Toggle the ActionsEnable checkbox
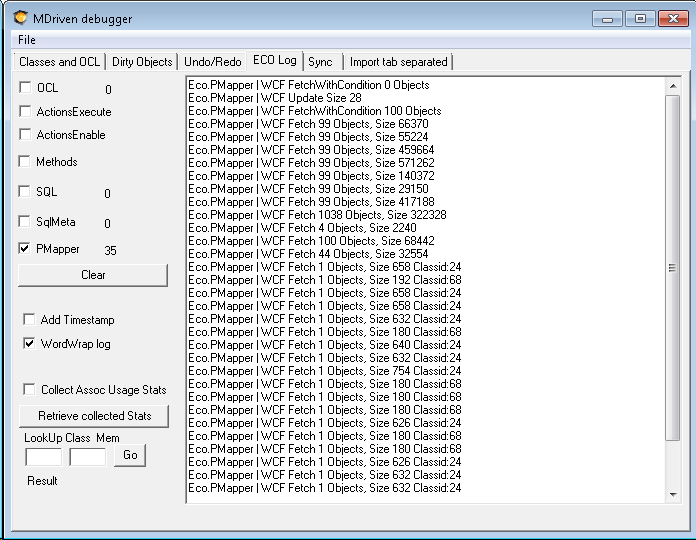The width and height of the screenshot is (696, 540). click(x=25, y=134)
